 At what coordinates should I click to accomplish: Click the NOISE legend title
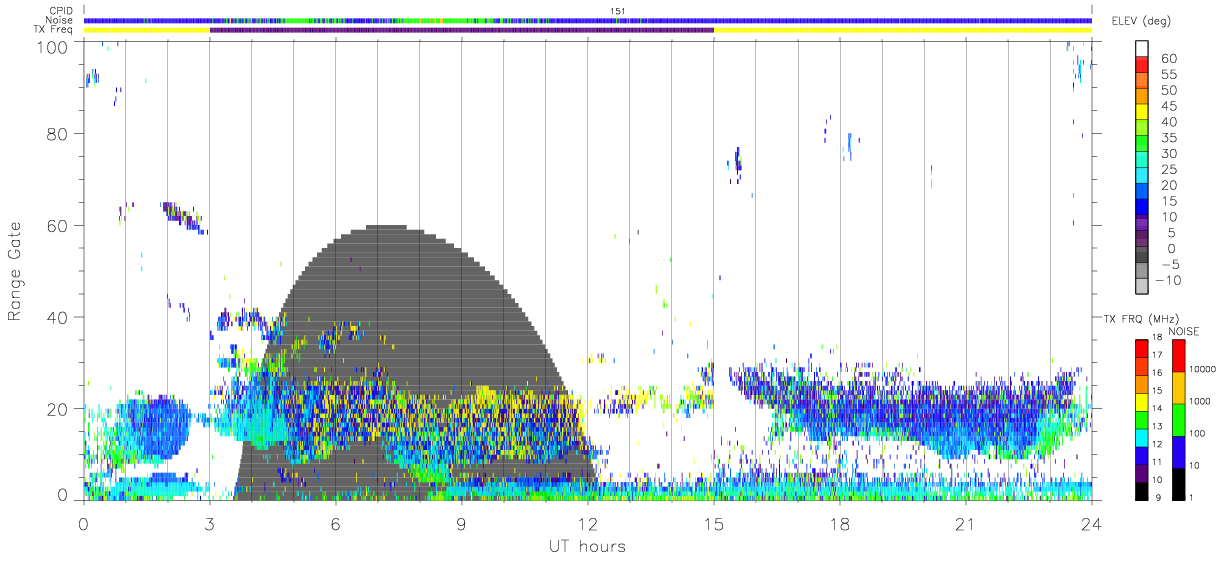[x=1184, y=331]
